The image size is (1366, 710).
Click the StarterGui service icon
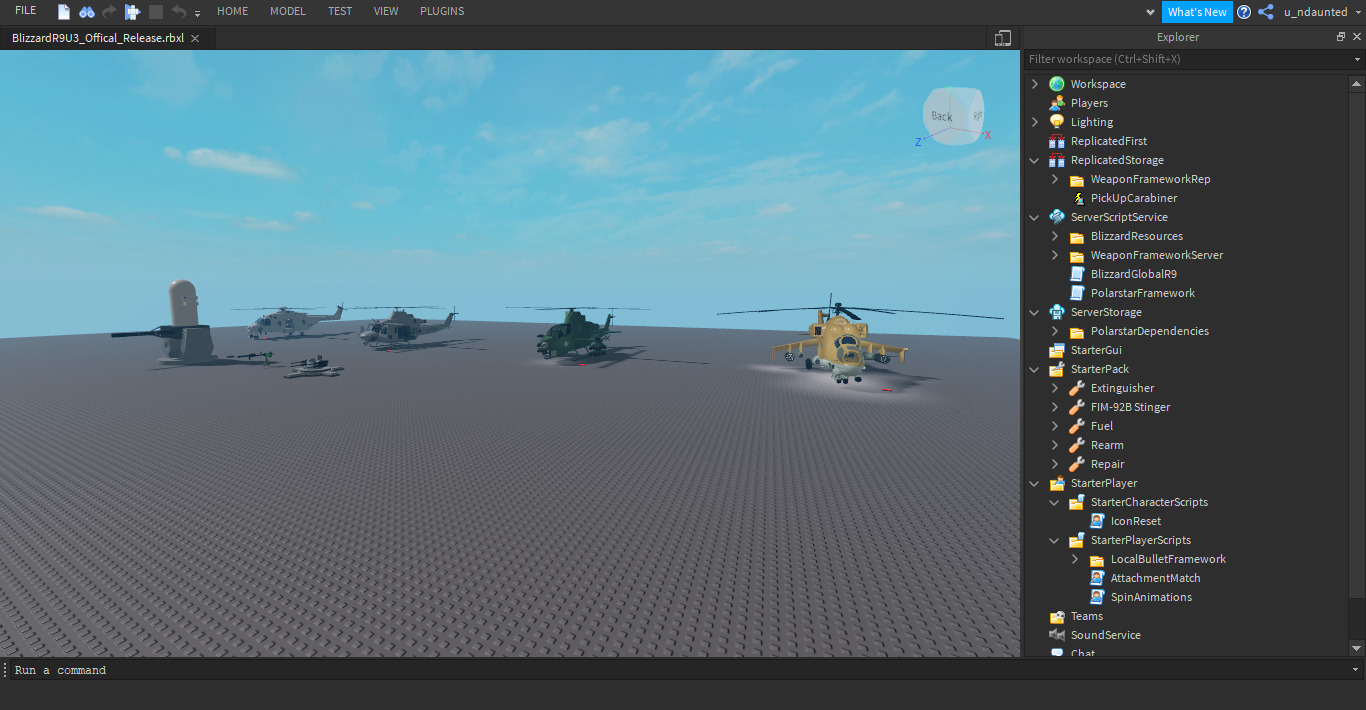(1057, 350)
